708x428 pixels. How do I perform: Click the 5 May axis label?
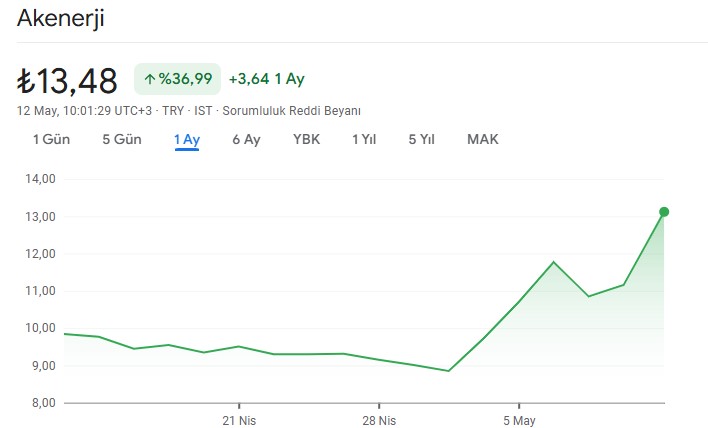pyautogui.click(x=519, y=420)
